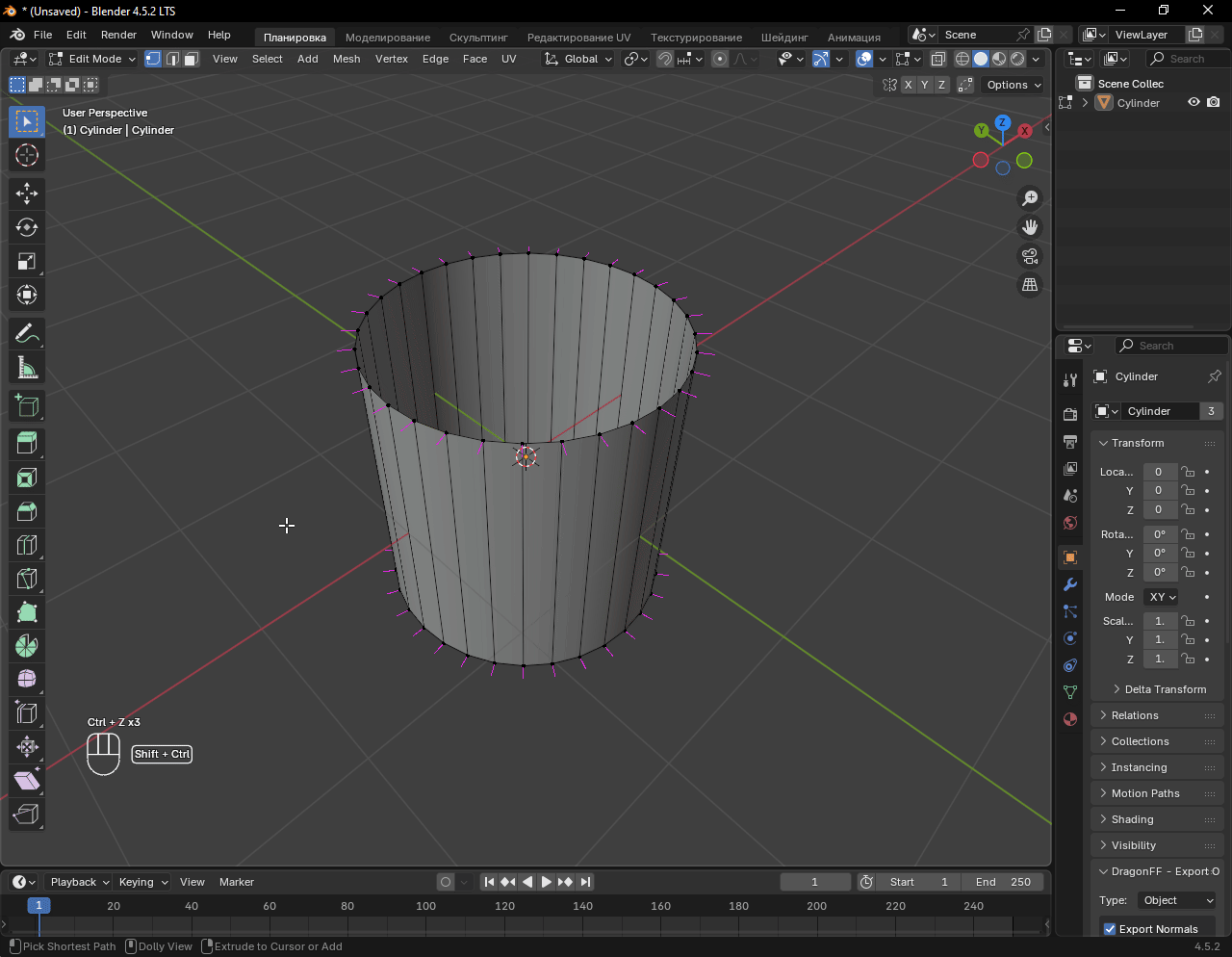Click the End frame field showing 250
The width and height of the screenshot is (1232, 957).
tap(1003, 882)
